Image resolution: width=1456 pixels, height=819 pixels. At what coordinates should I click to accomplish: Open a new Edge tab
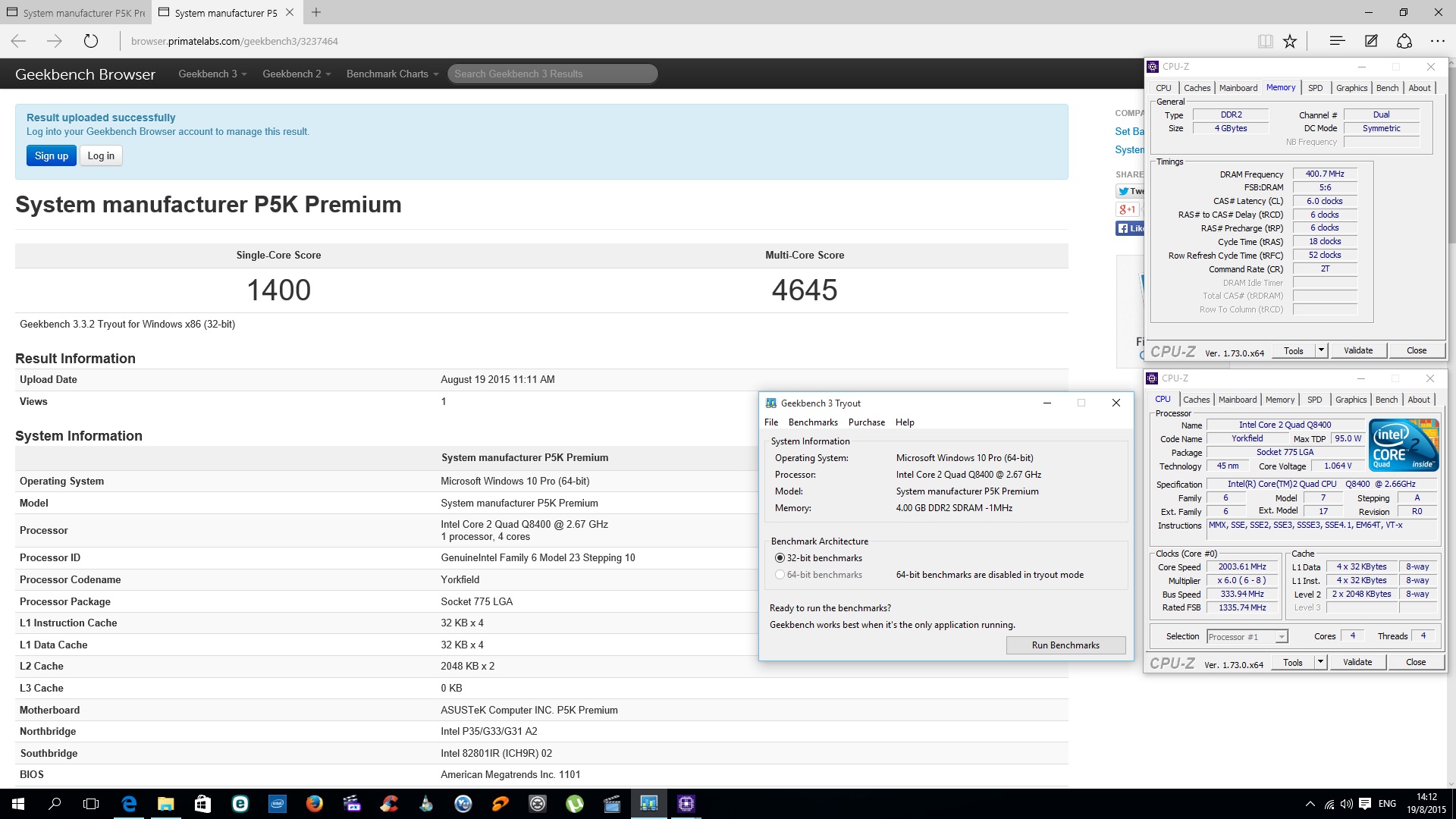coord(316,12)
